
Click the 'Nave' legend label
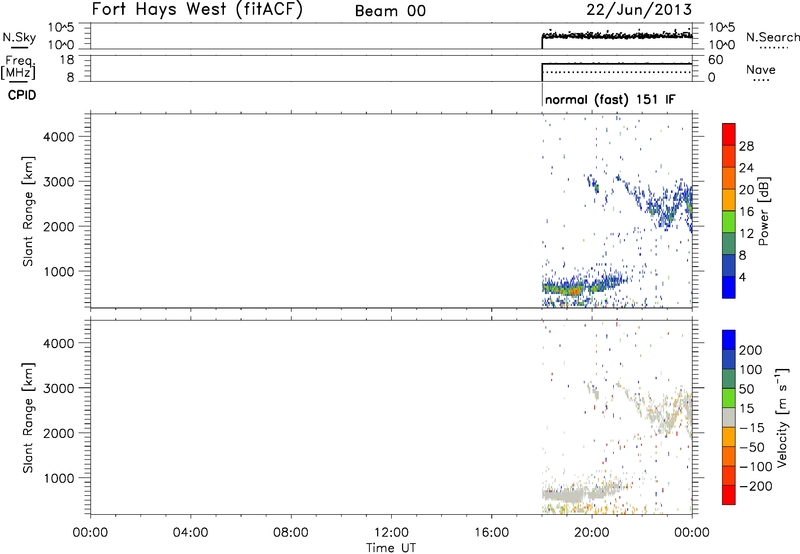pos(761,69)
